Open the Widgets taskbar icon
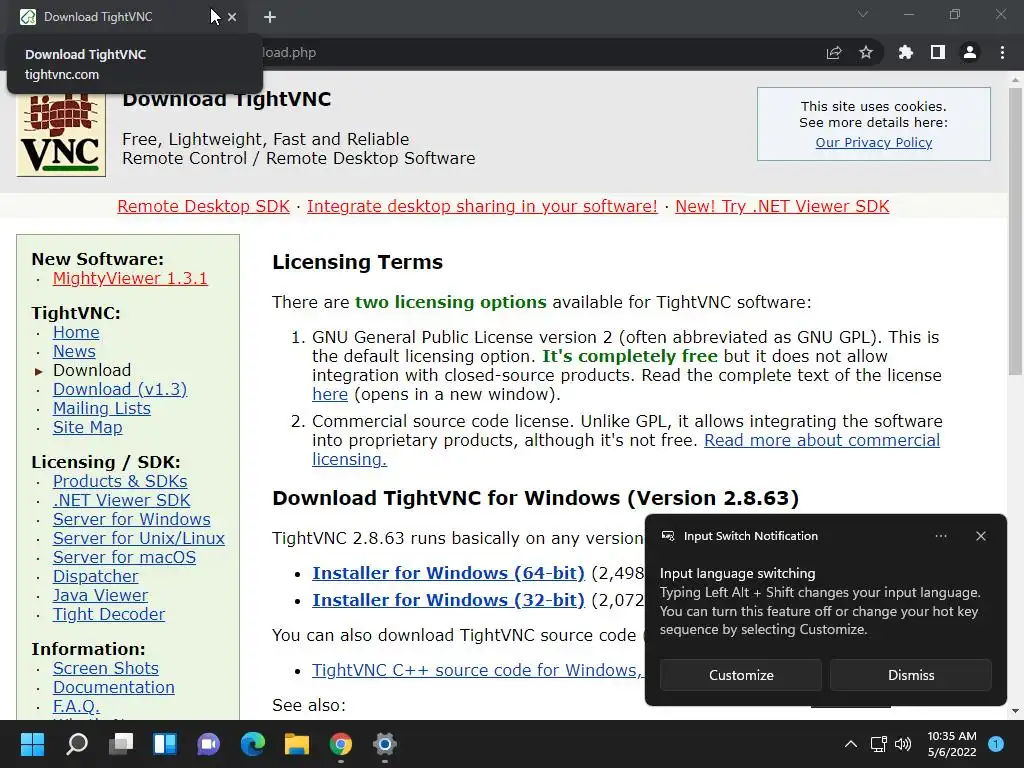This screenshot has width=1024, height=768. [x=165, y=744]
